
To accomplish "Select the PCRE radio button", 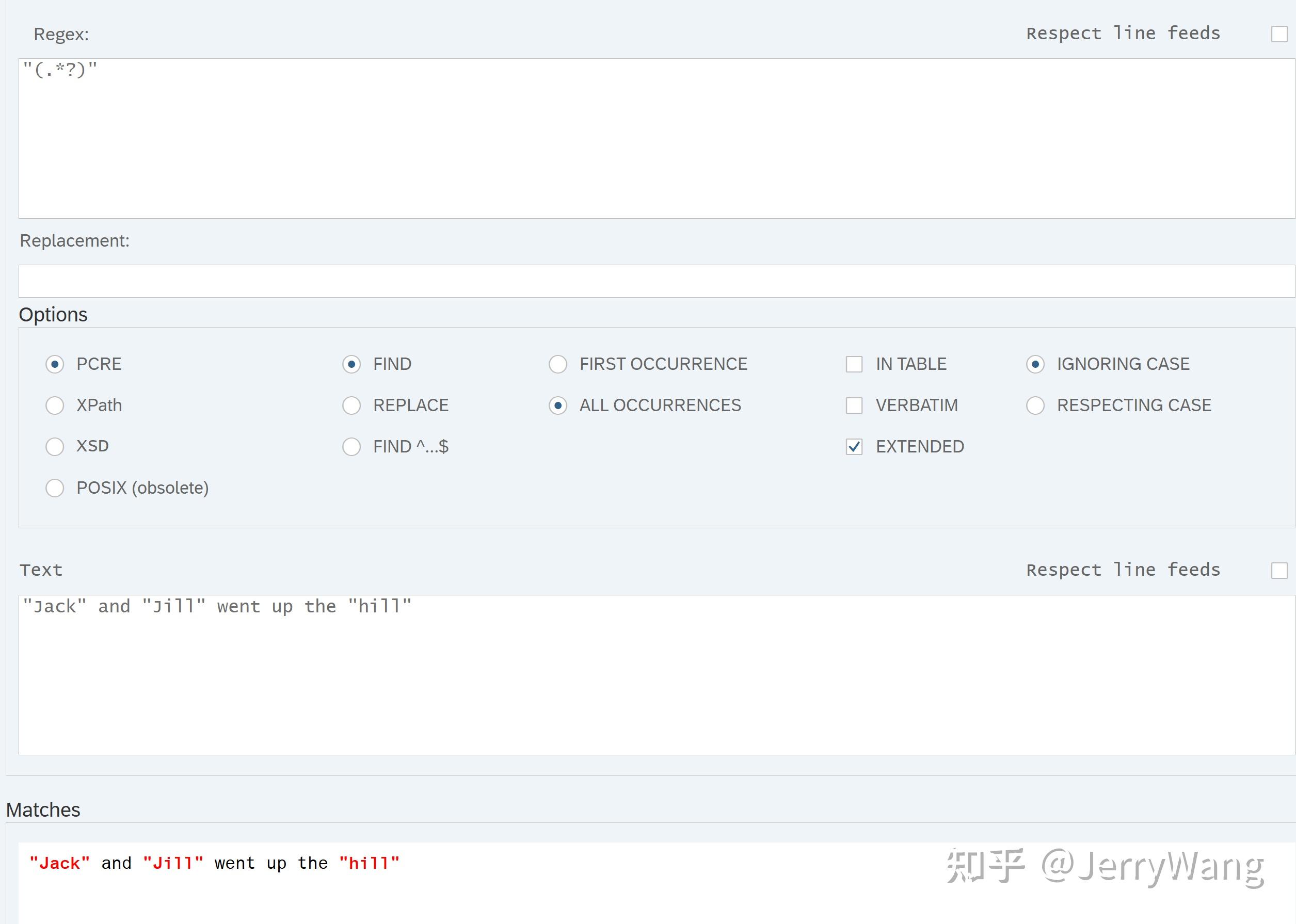I will click(x=55, y=364).
